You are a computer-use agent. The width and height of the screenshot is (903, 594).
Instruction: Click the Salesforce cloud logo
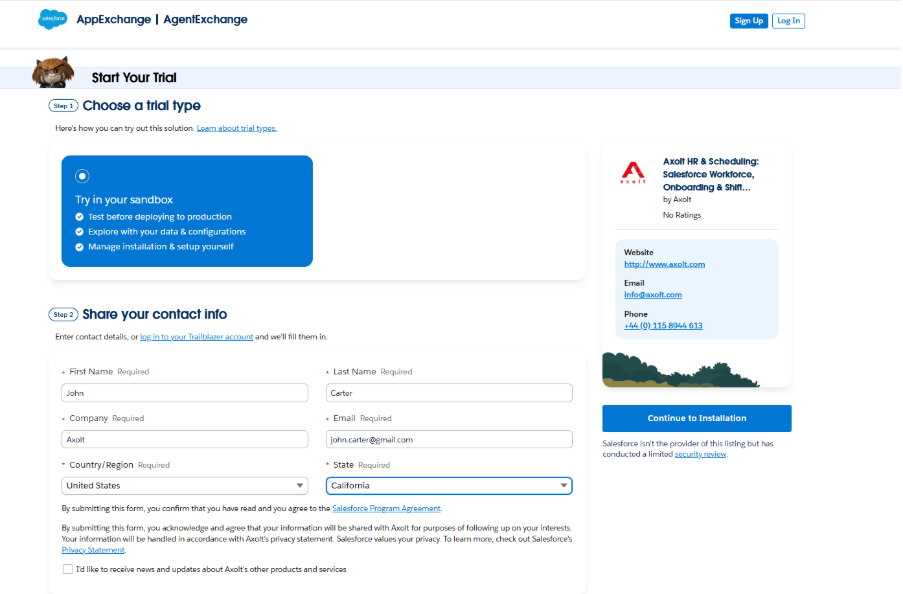[x=52, y=19]
